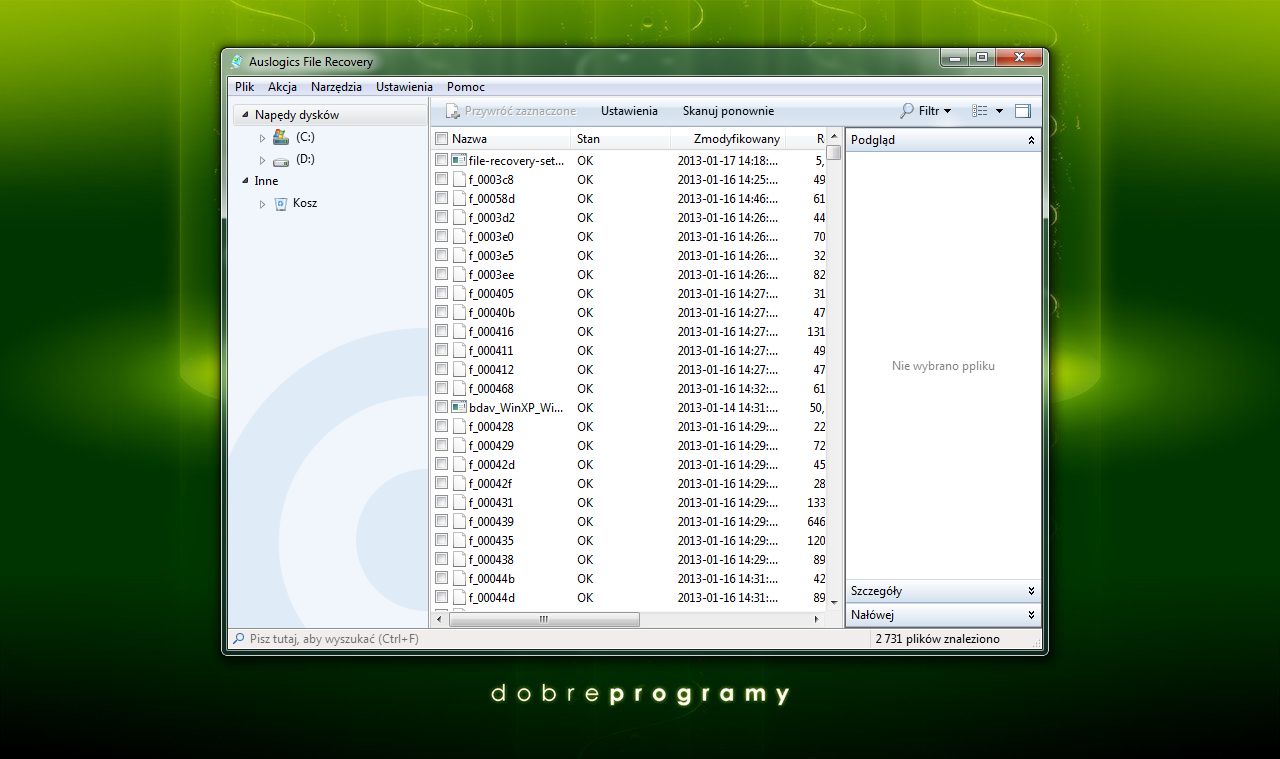The image size is (1280, 759).
Task: Click the search magnifier icon in status bar
Action: click(238, 638)
